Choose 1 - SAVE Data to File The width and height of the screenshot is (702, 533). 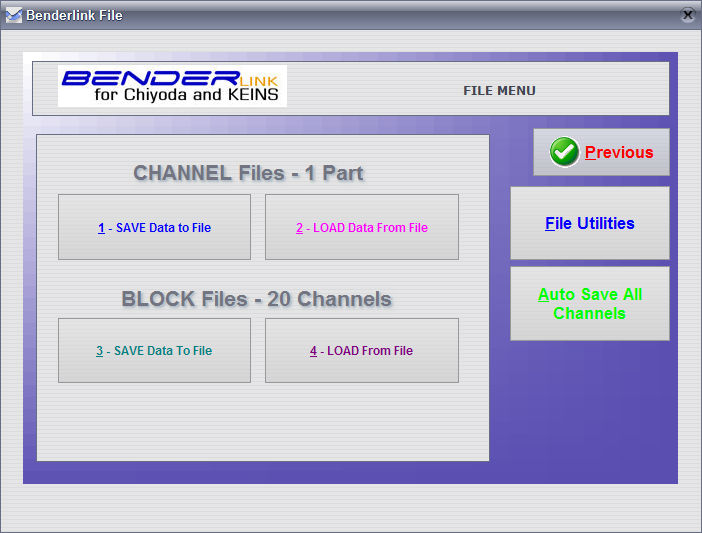tap(154, 227)
